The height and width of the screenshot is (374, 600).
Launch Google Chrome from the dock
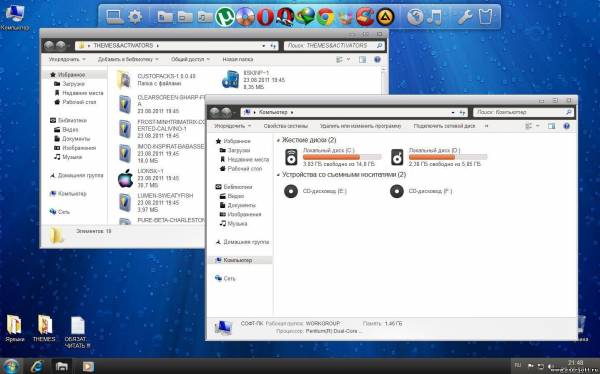pos(325,17)
